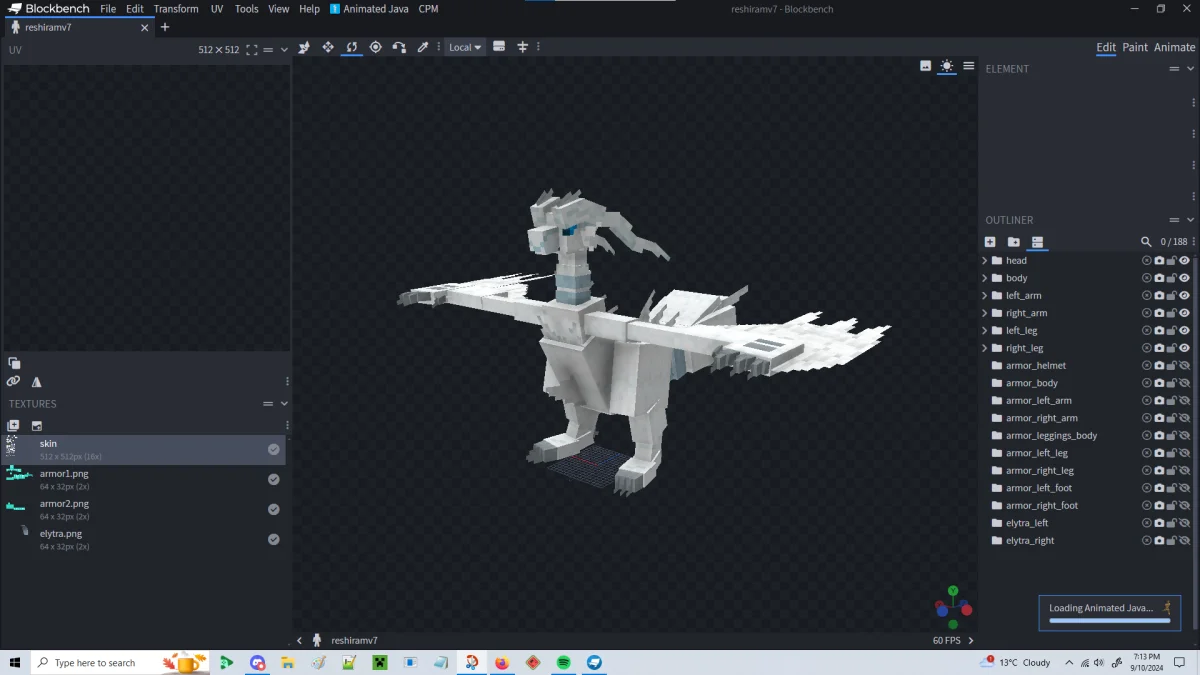Screen dimensions: 1200x675
Task: Switch to Animate mode
Action: coord(1174,47)
